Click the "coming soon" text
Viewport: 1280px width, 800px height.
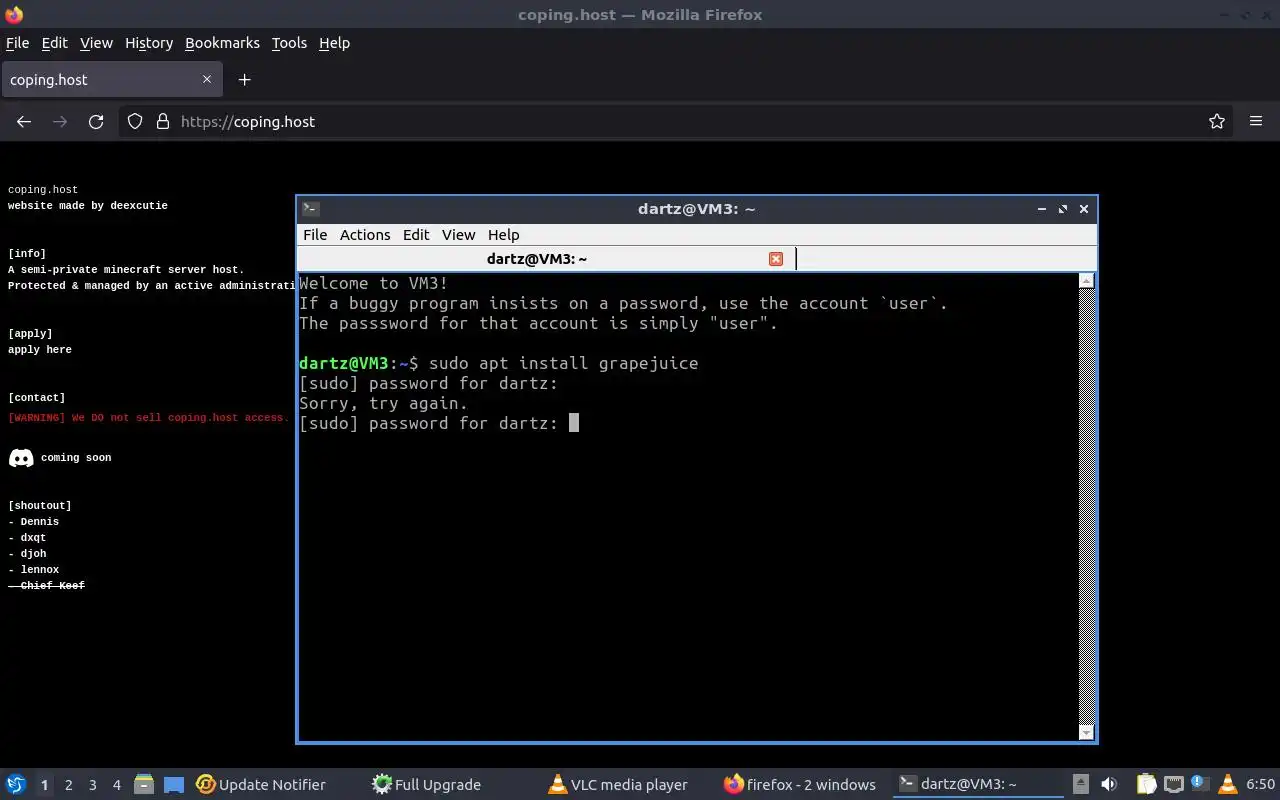[x=76, y=458]
